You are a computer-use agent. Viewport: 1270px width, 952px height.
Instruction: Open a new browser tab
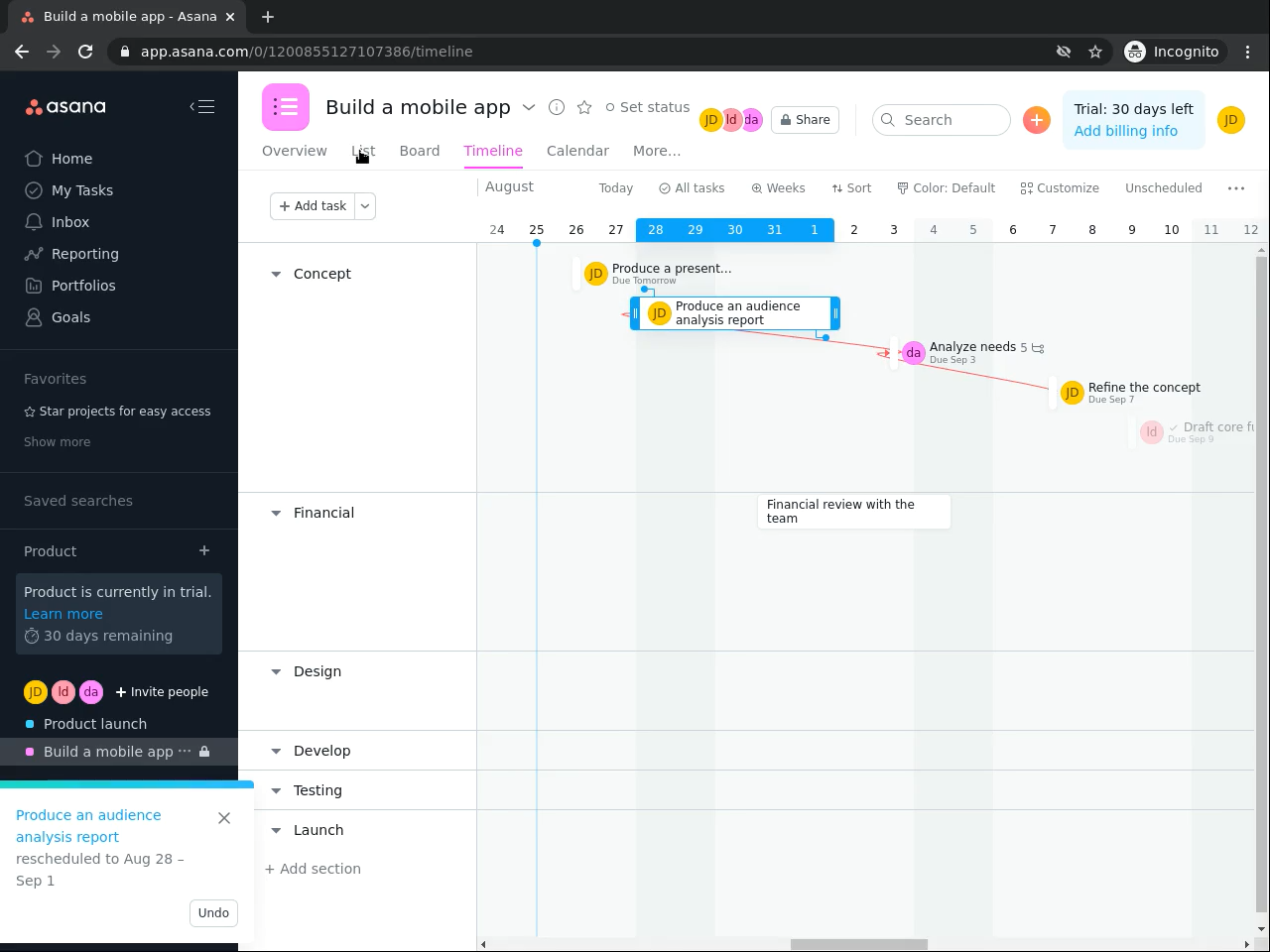coord(268,17)
